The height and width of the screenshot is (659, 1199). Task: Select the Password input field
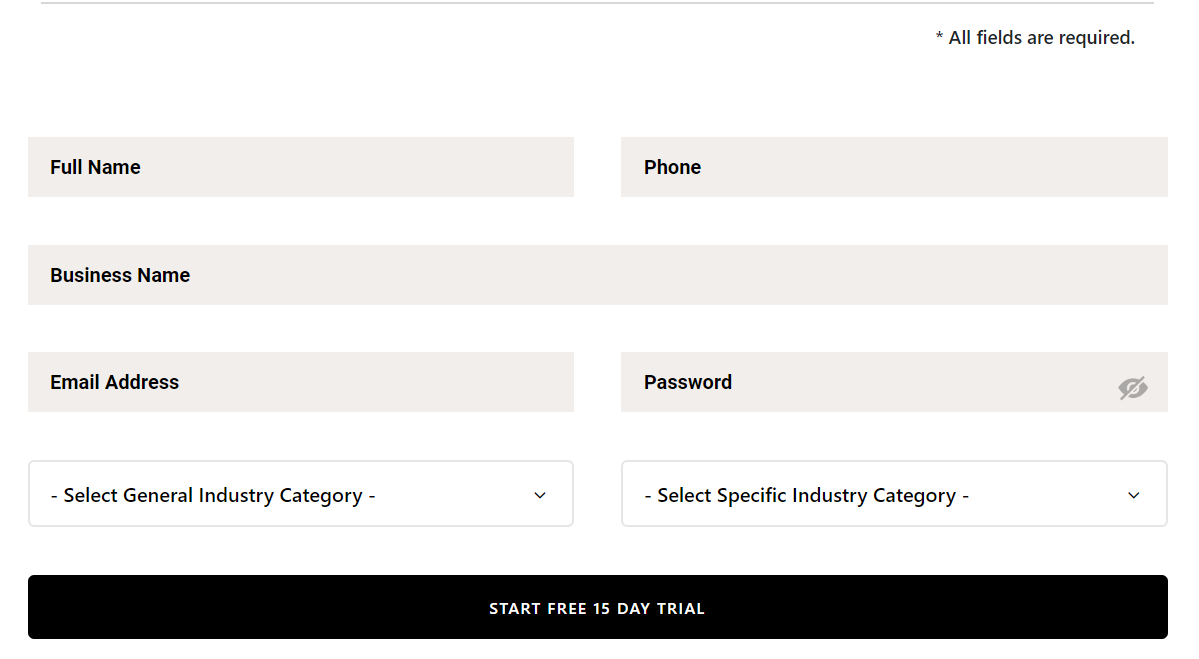(x=894, y=382)
